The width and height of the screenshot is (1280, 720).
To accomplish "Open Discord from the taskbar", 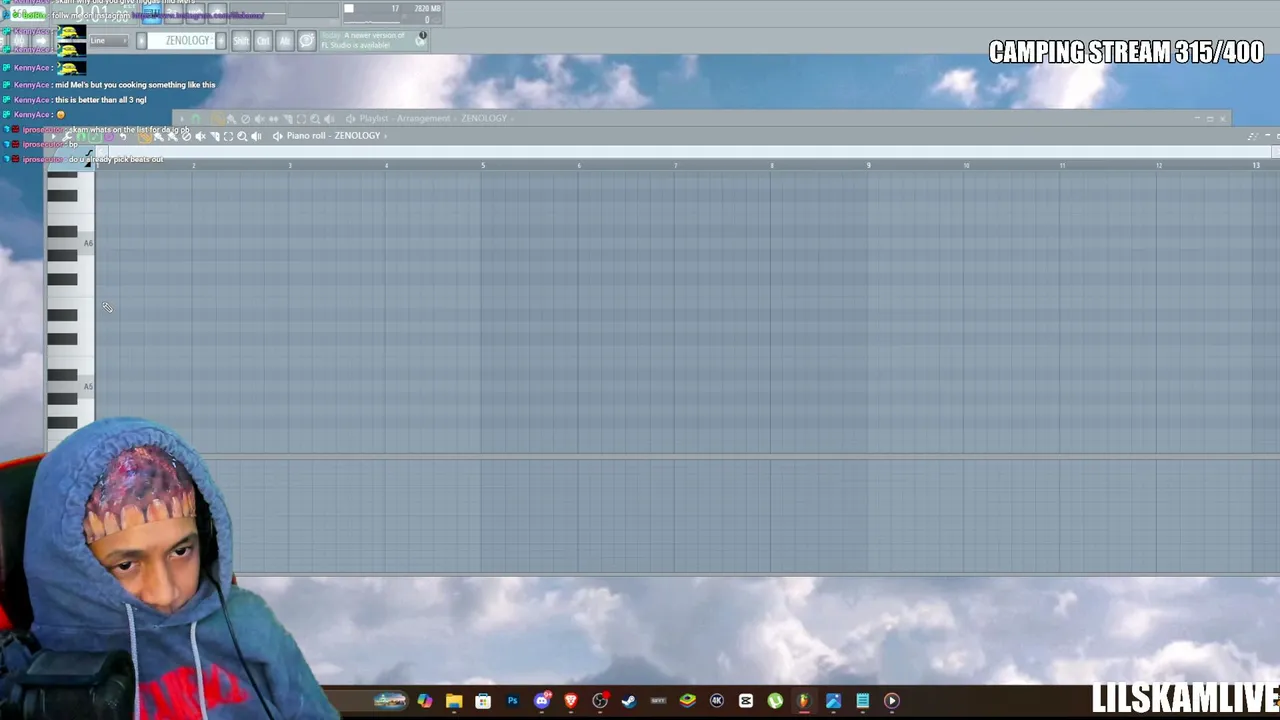I will coord(542,700).
